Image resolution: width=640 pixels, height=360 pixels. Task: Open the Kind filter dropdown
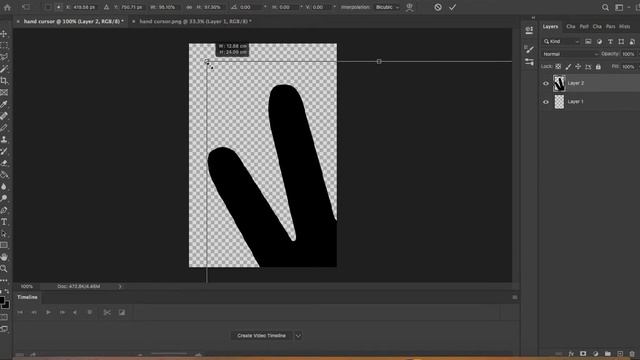(x=561, y=42)
